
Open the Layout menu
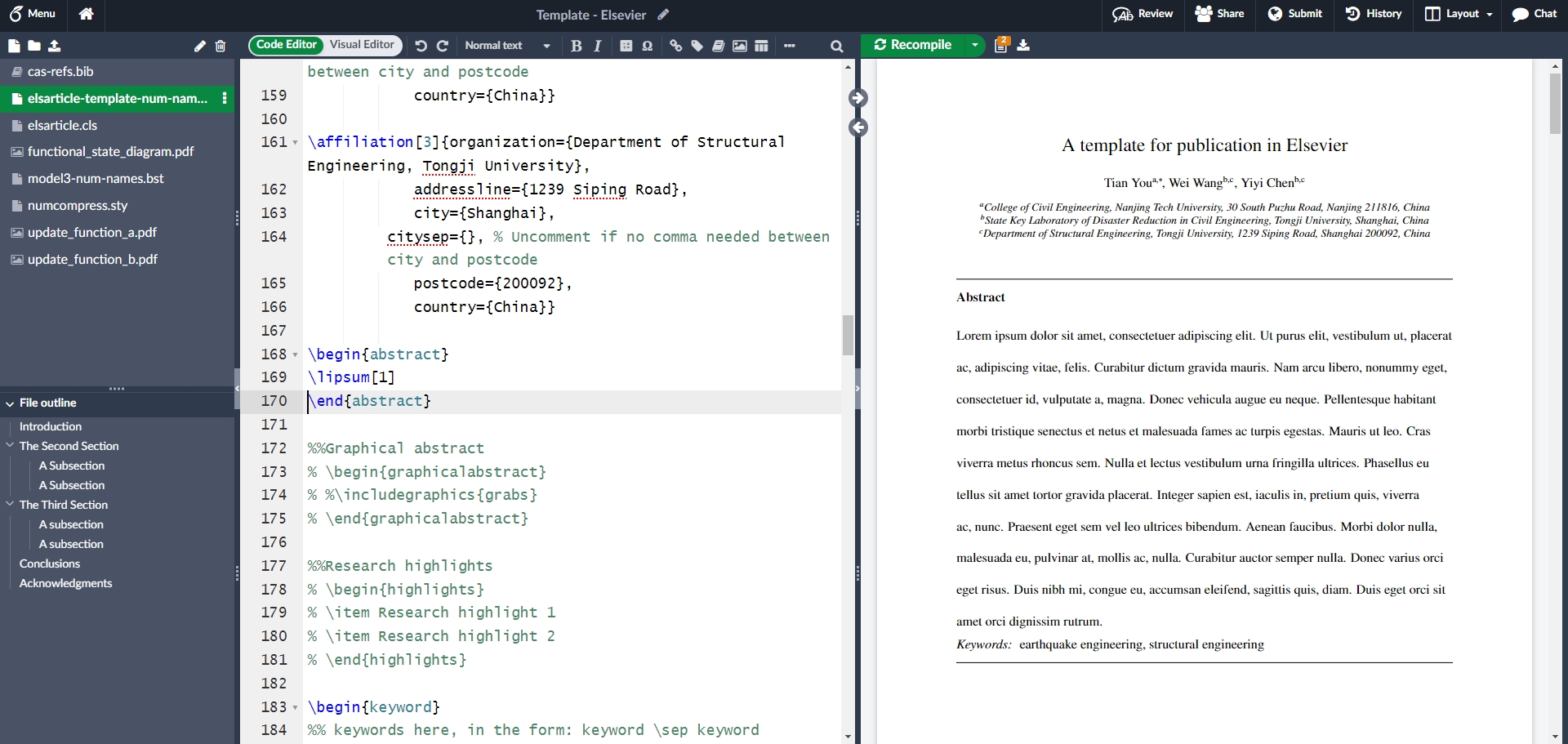pos(1459,14)
